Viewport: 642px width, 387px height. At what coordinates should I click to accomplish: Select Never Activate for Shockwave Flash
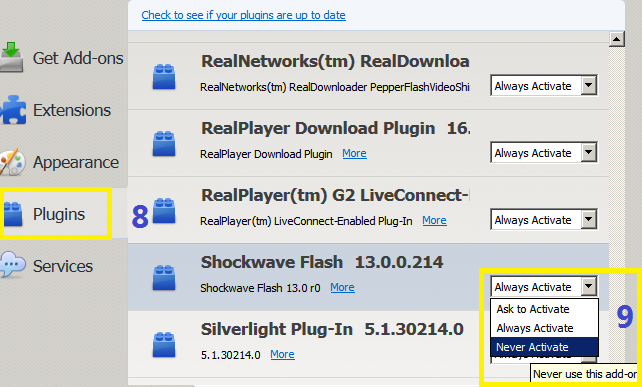544,347
